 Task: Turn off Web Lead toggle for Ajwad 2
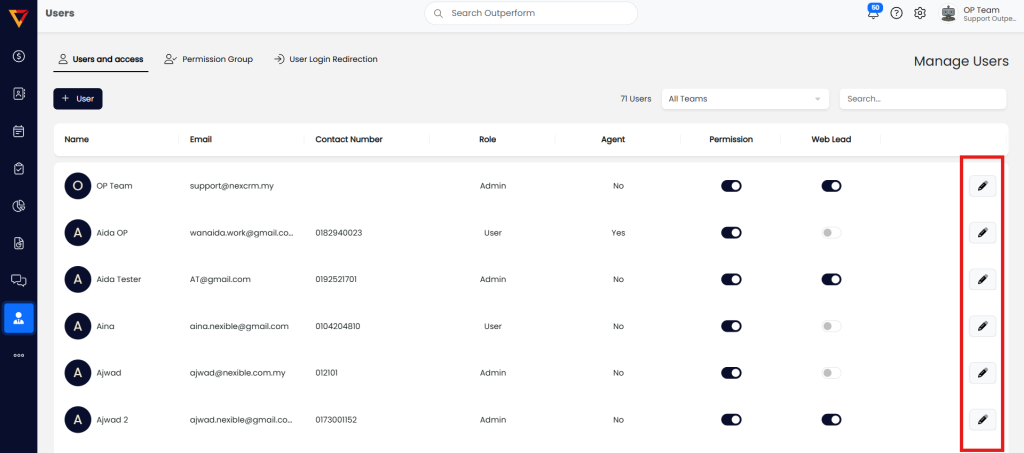tap(831, 420)
